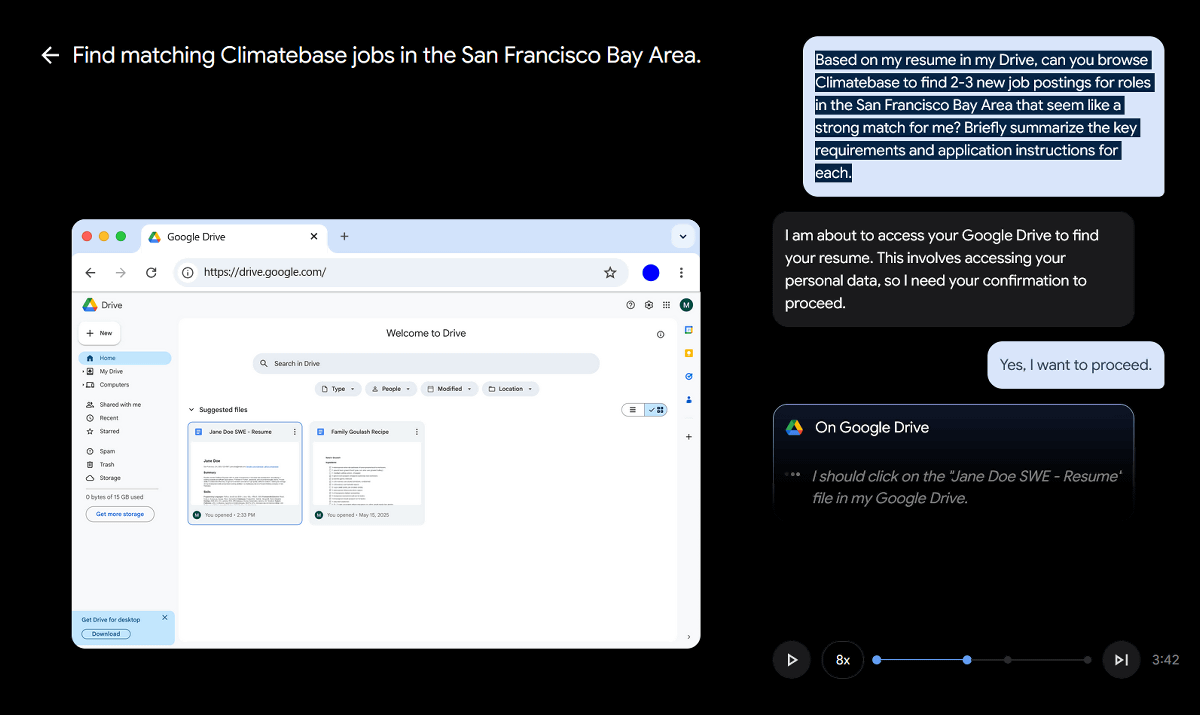Switch to grid layout view
The width and height of the screenshot is (1200, 715).
(657, 410)
